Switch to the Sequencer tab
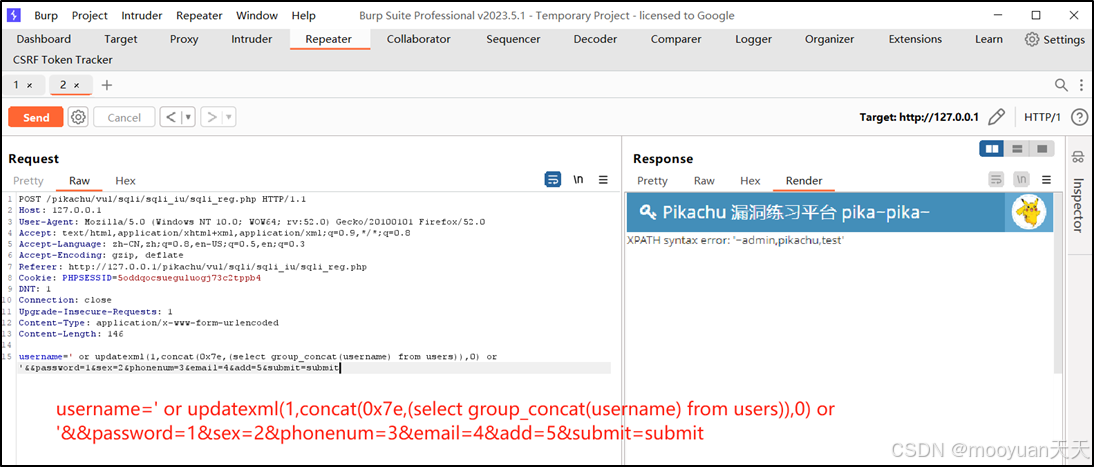The width and height of the screenshot is (1094, 467). [514, 39]
